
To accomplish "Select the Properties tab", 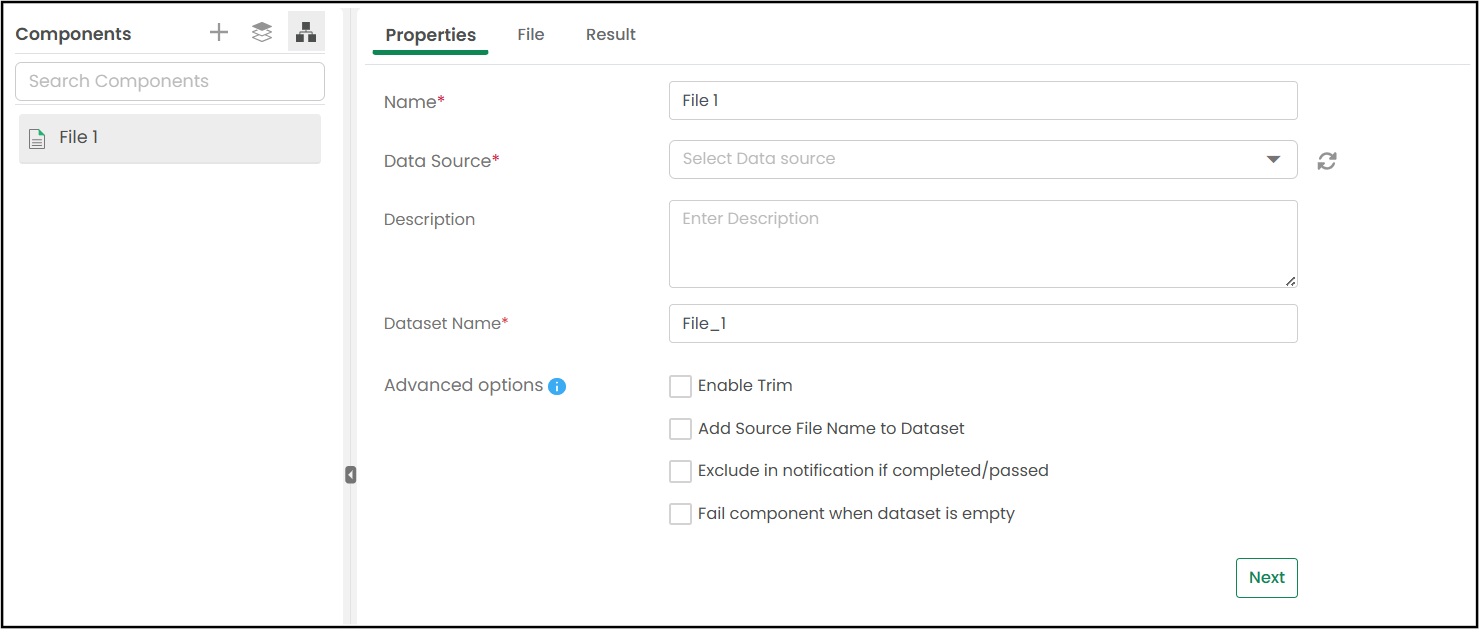I will (x=431, y=35).
